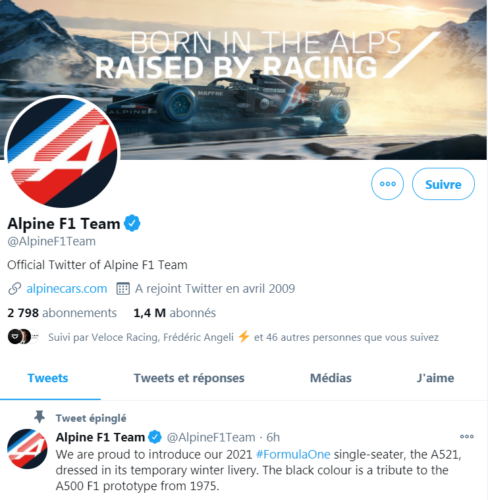Open the #FormulaOne hashtag link
488x500 pixels.
pos(293,454)
